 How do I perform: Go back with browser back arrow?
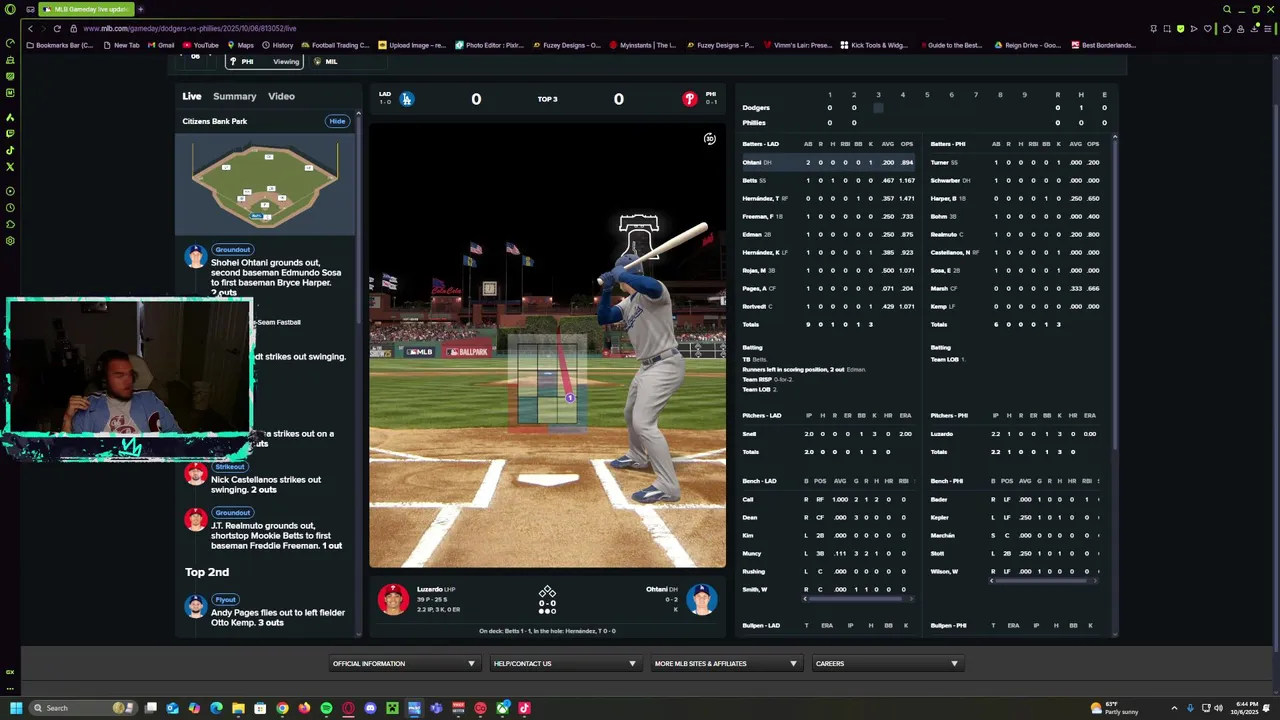(31, 29)
